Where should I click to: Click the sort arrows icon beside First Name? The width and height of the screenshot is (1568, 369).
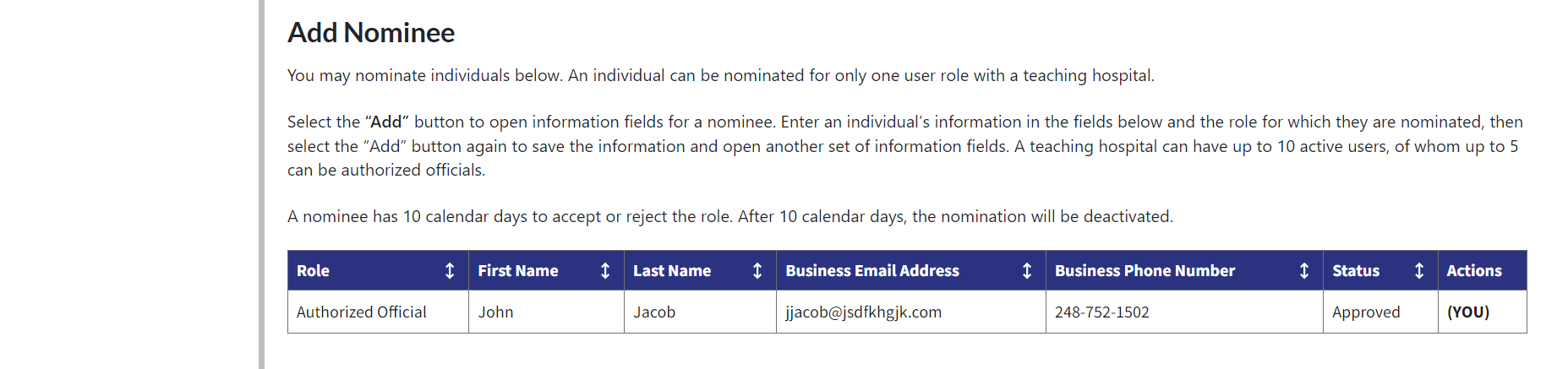(x=605, y=271)
